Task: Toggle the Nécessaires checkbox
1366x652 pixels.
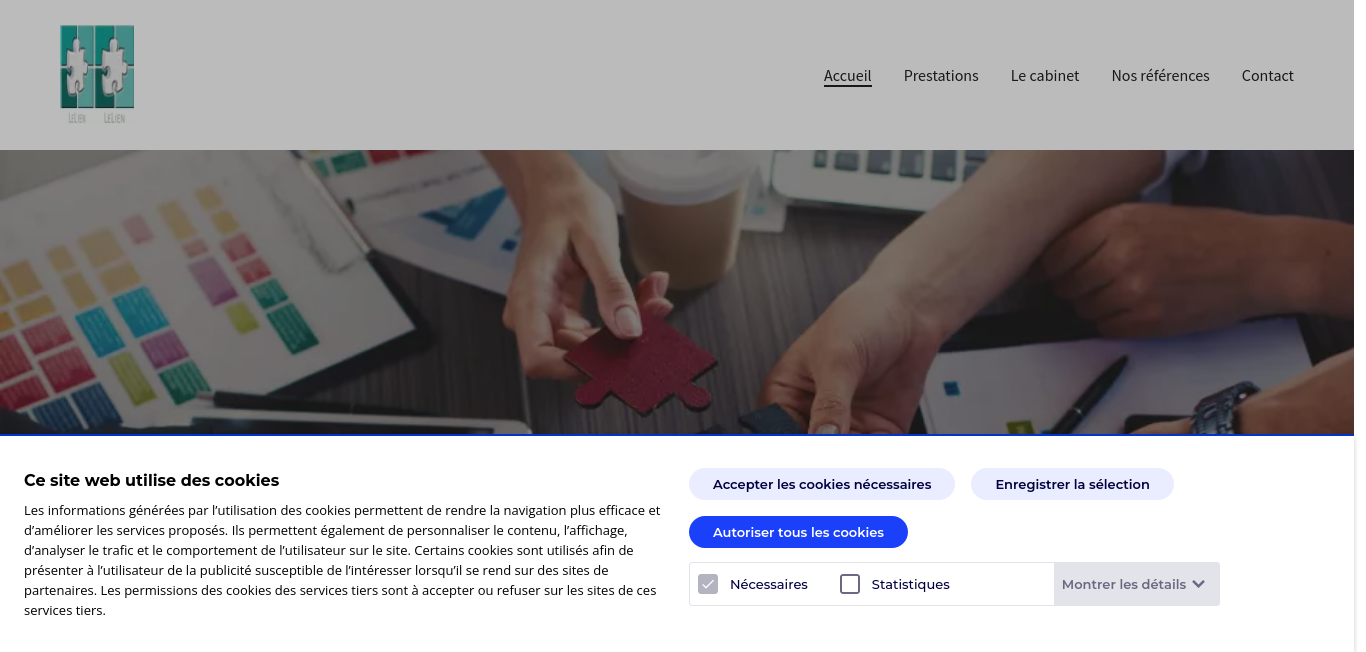Action: (708, 584)
